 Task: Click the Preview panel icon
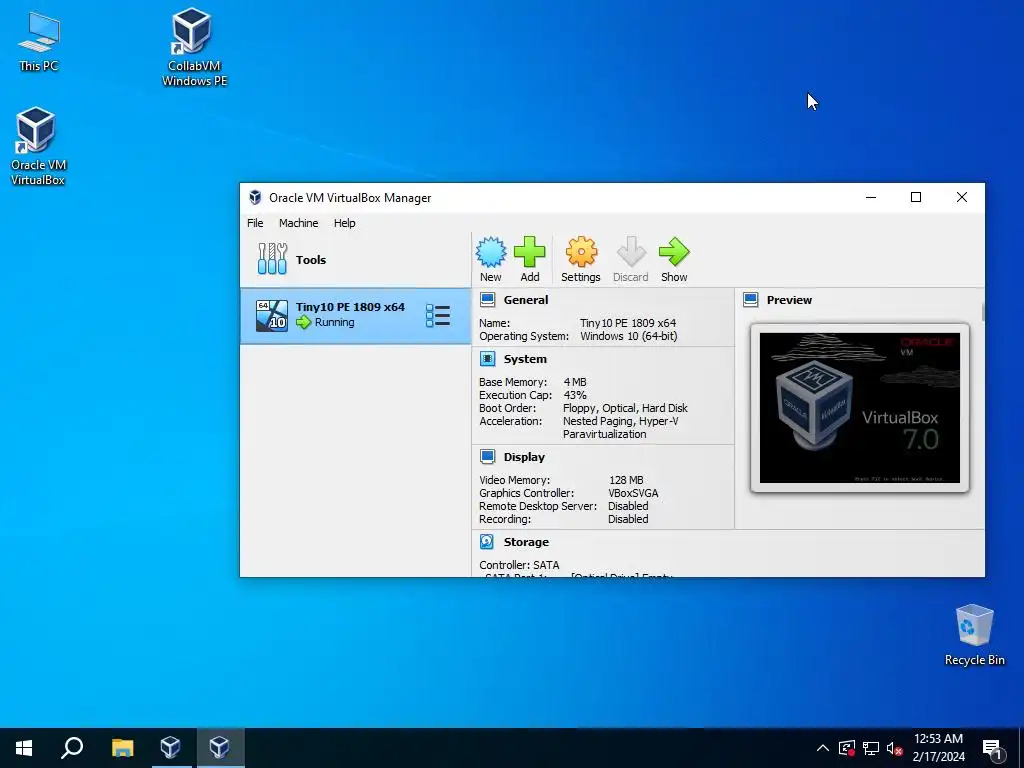click(x=751, y=300)
